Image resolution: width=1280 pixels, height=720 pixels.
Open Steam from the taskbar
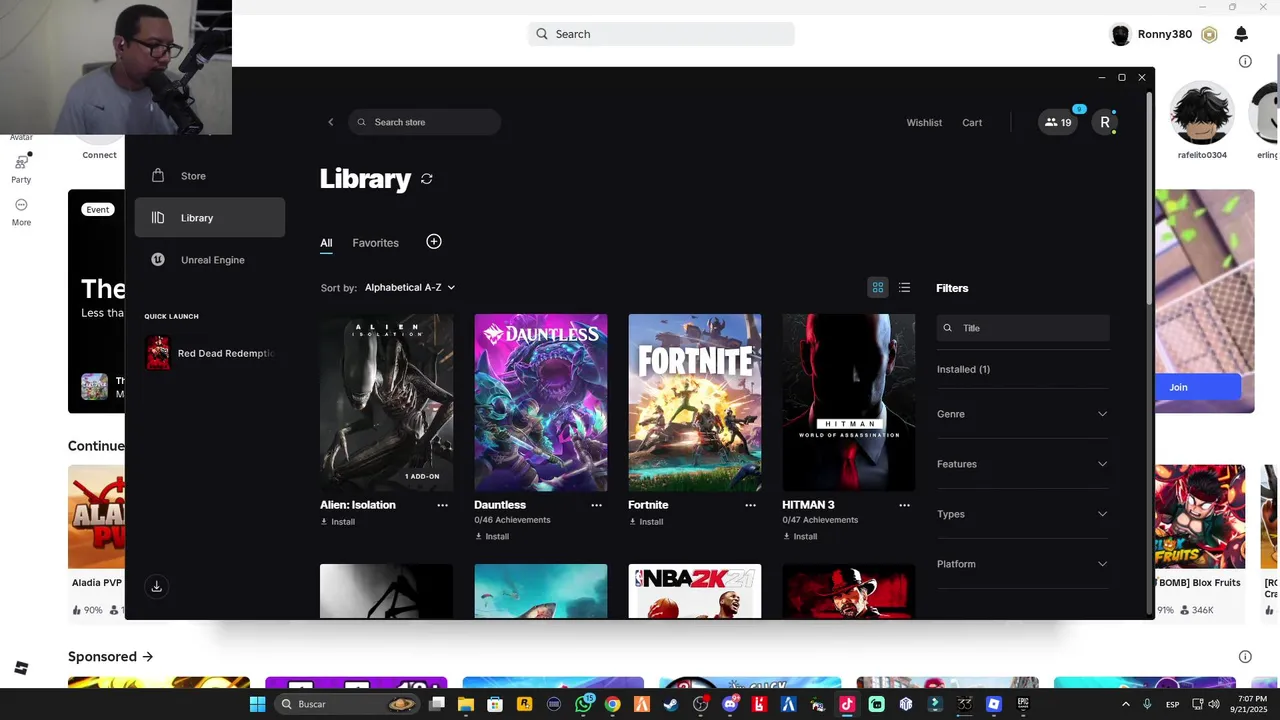click(x=670, y=704)
